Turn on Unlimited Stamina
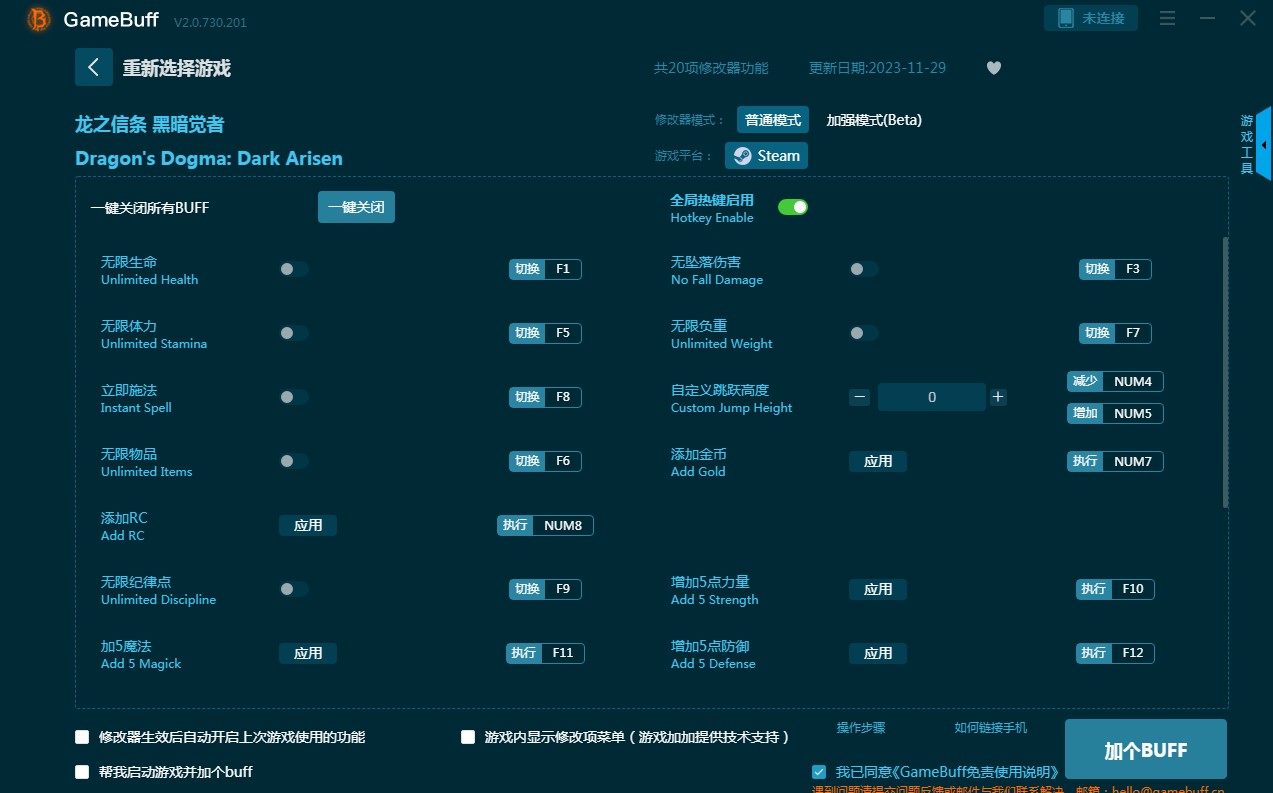 click(x=294, y=333)
